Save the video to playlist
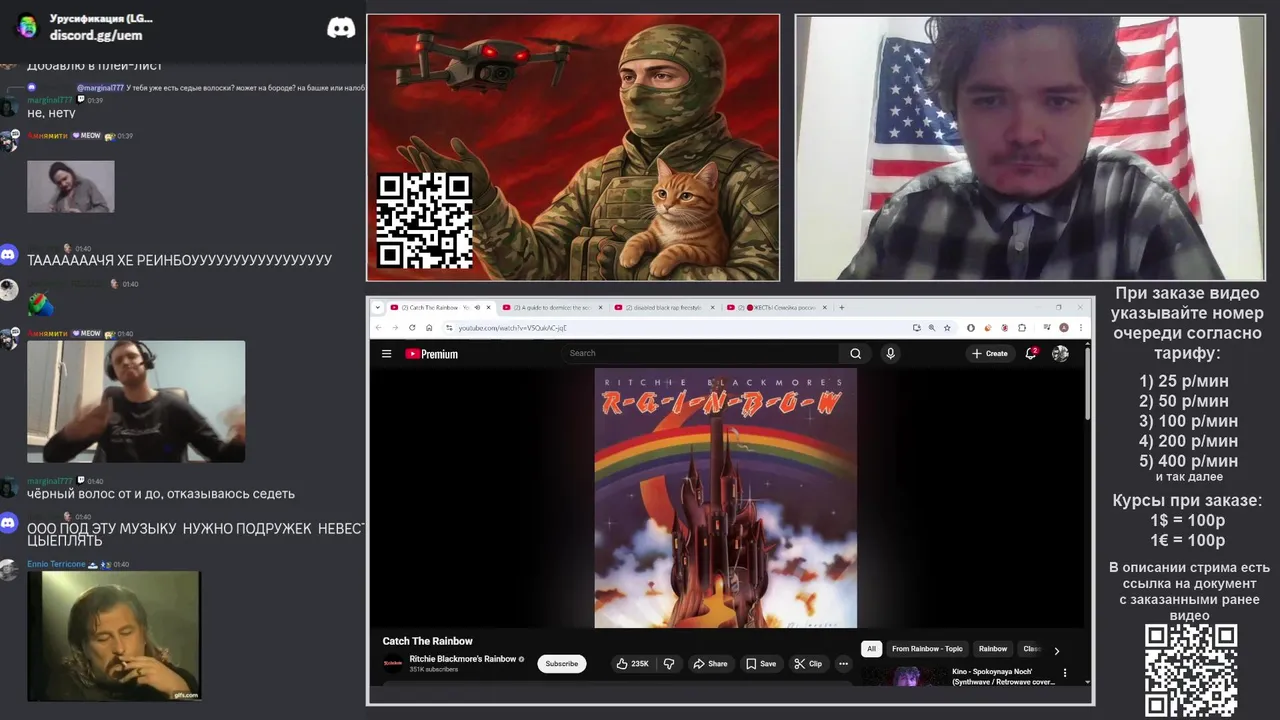Viewport: 1280px width, 720px height. click(x=761, y=663)
